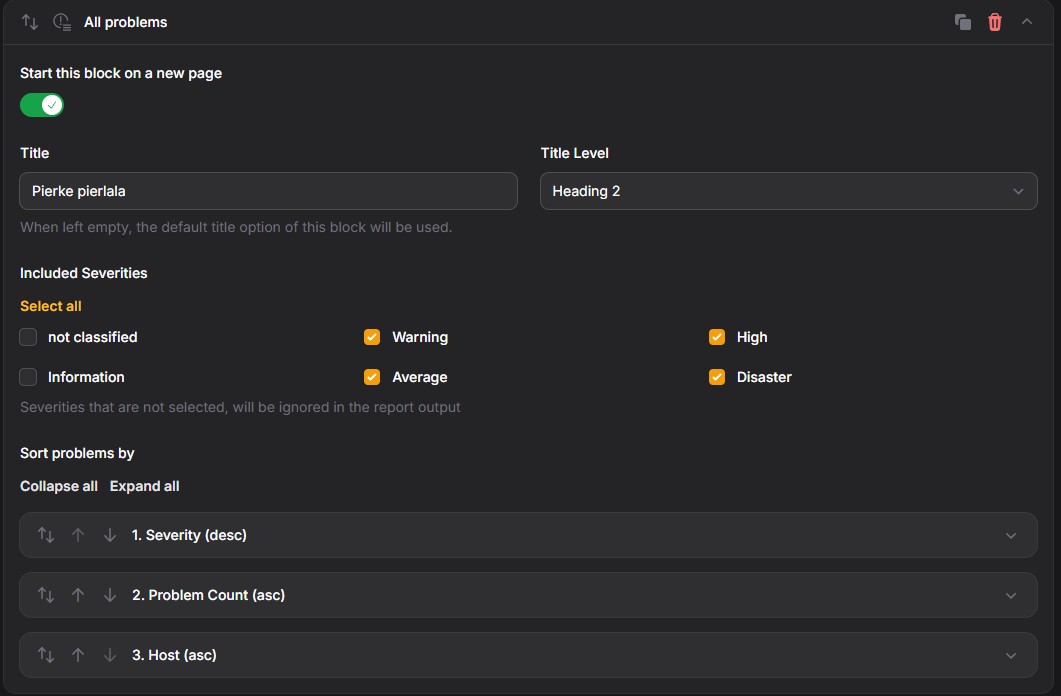Delete the All problems block
1061x696 pixels.
[995, 22]
